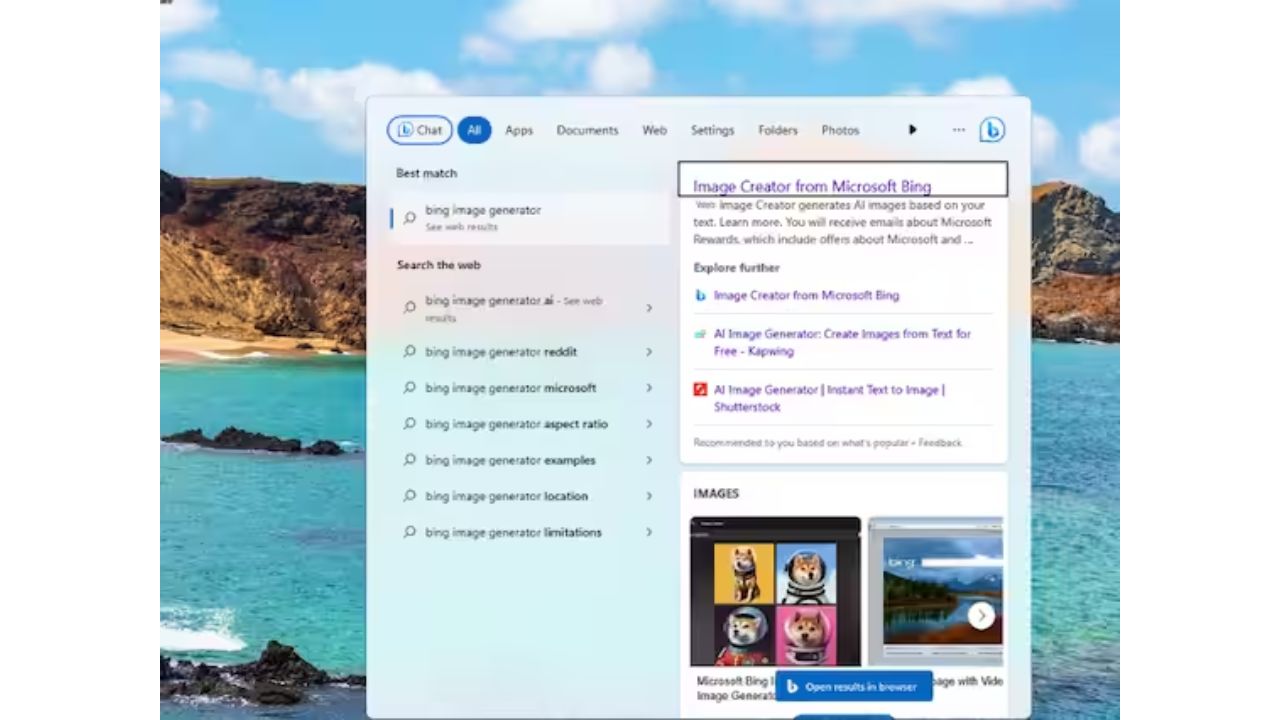Click the Bing icon beside Explore further link

coord(700,295)
